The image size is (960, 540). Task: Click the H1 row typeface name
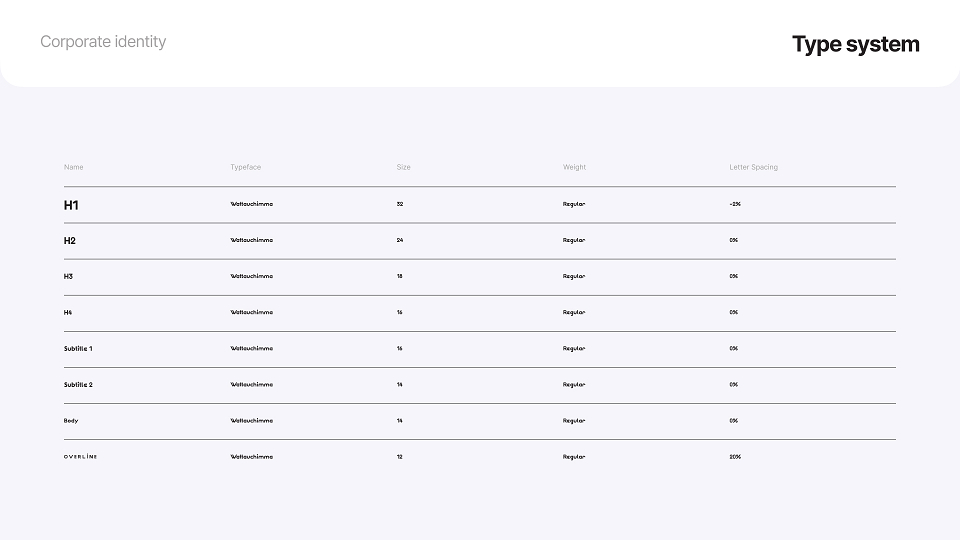(x=252, y=204)
